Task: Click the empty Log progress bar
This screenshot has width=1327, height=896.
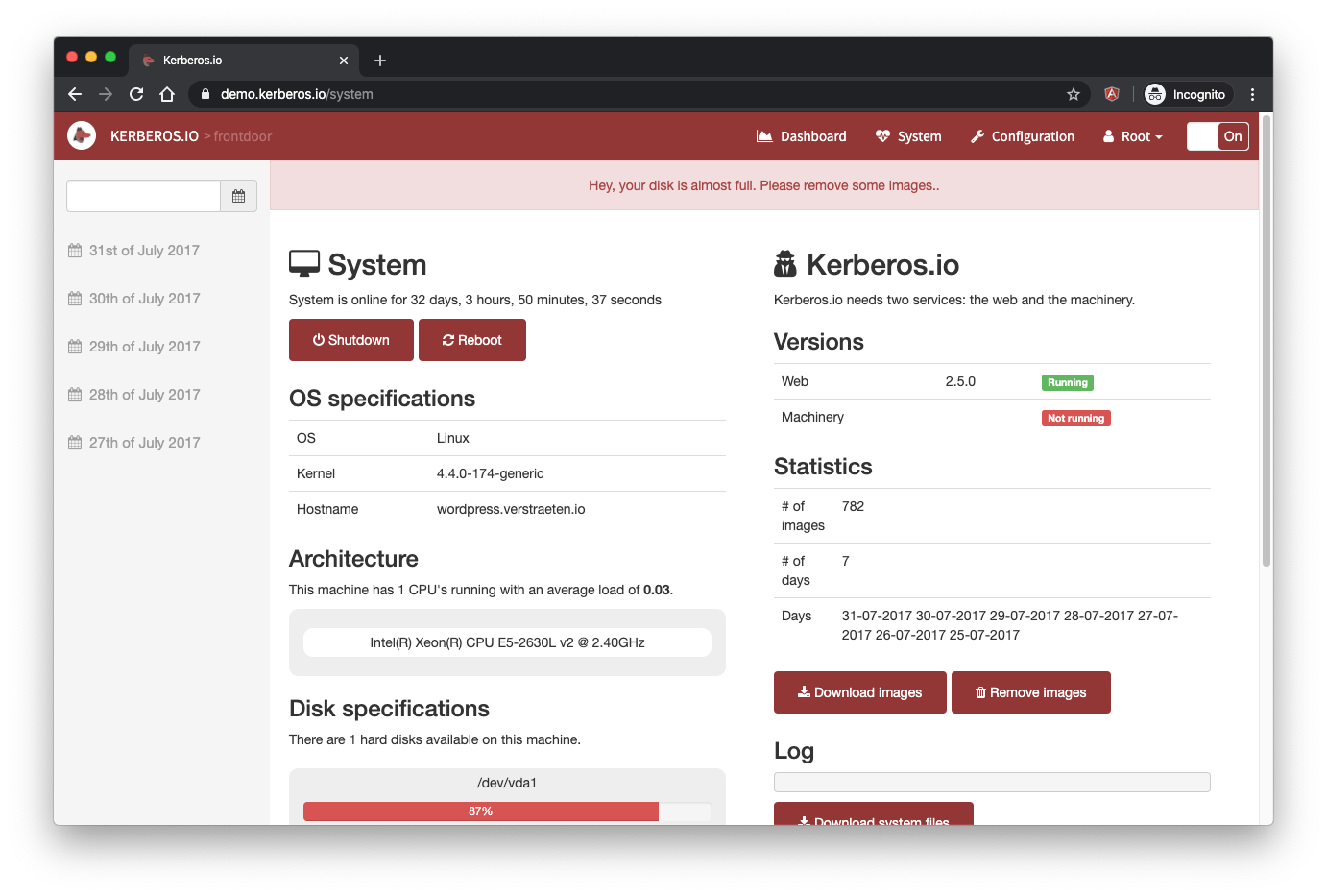Action: [x=992, y=783]
